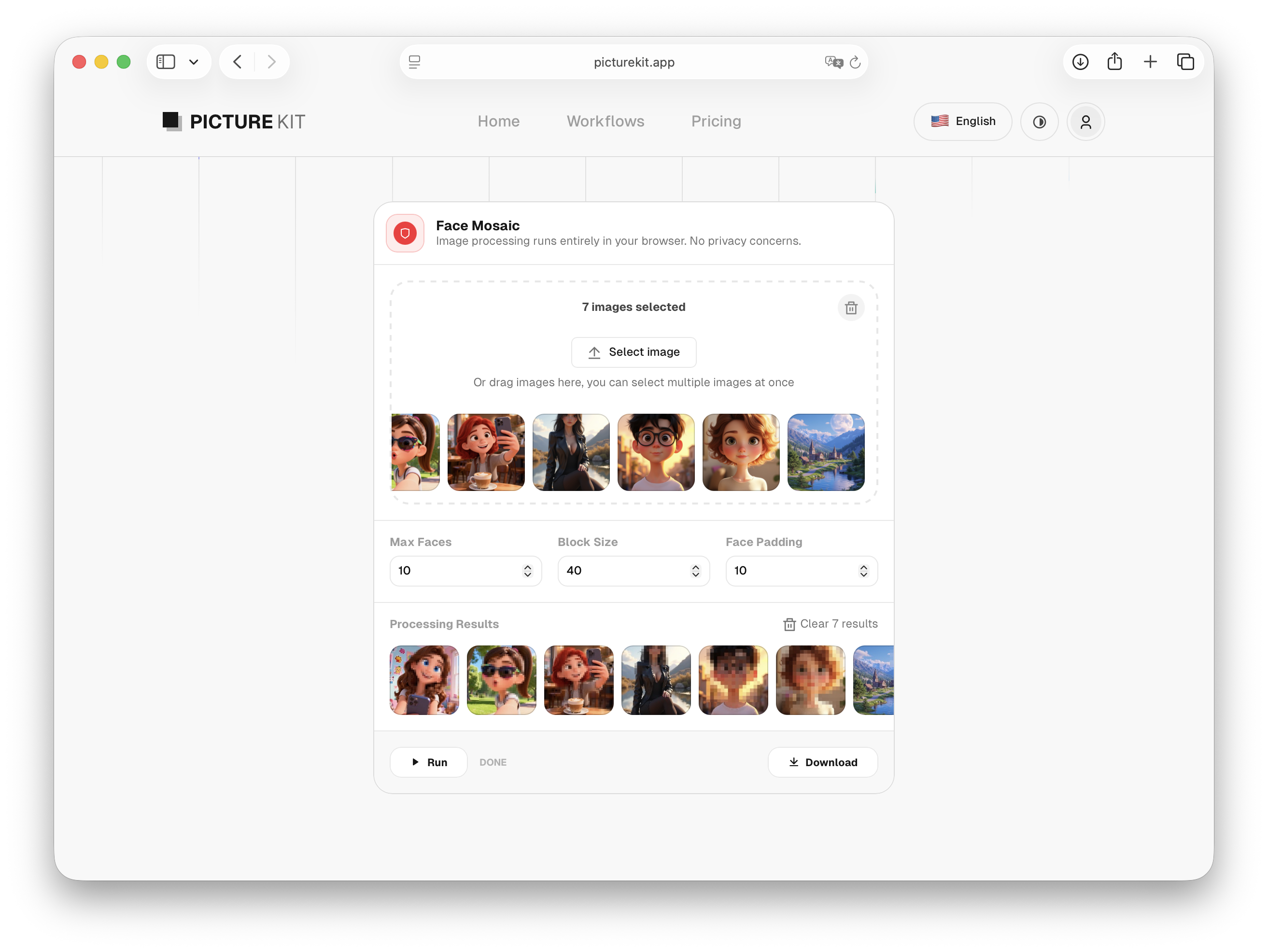This screenshot has height=952, width=1268.
Task: Toggle dark mode with the contrast icon
Action: [1039, 122]
